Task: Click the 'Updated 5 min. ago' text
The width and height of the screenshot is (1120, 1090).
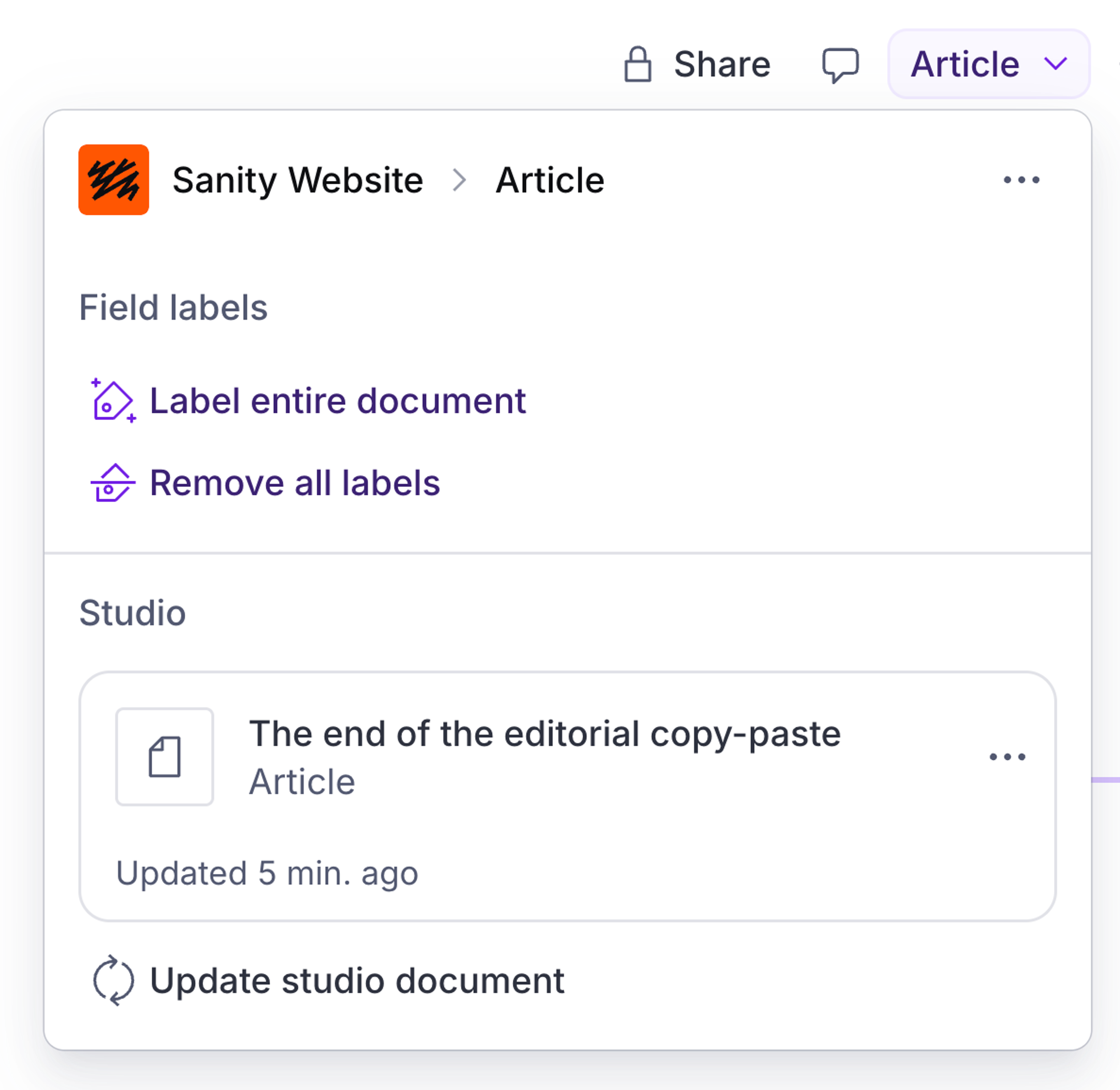Action: click(267, 874)
